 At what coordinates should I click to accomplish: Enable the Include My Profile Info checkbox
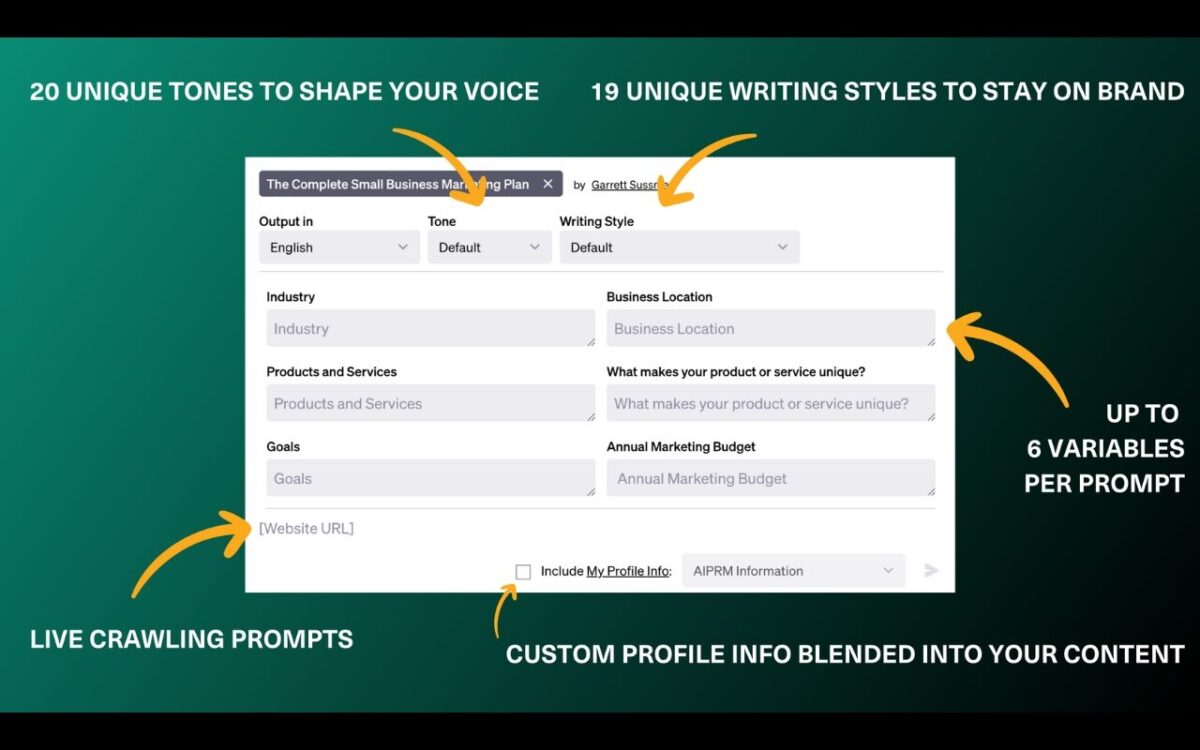tap(523, 570)
